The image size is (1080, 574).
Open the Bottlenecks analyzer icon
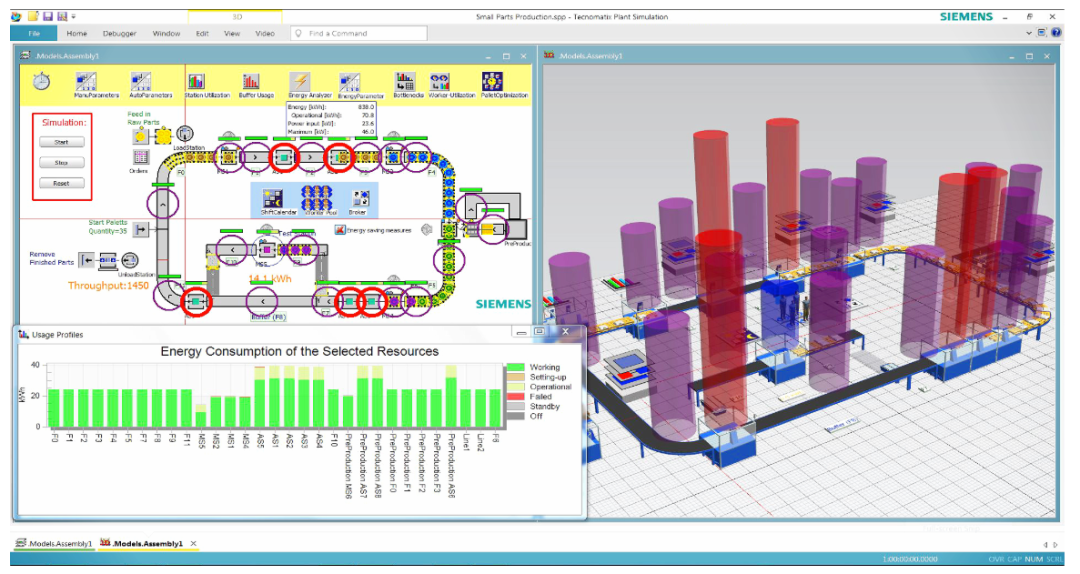point(405,81)
